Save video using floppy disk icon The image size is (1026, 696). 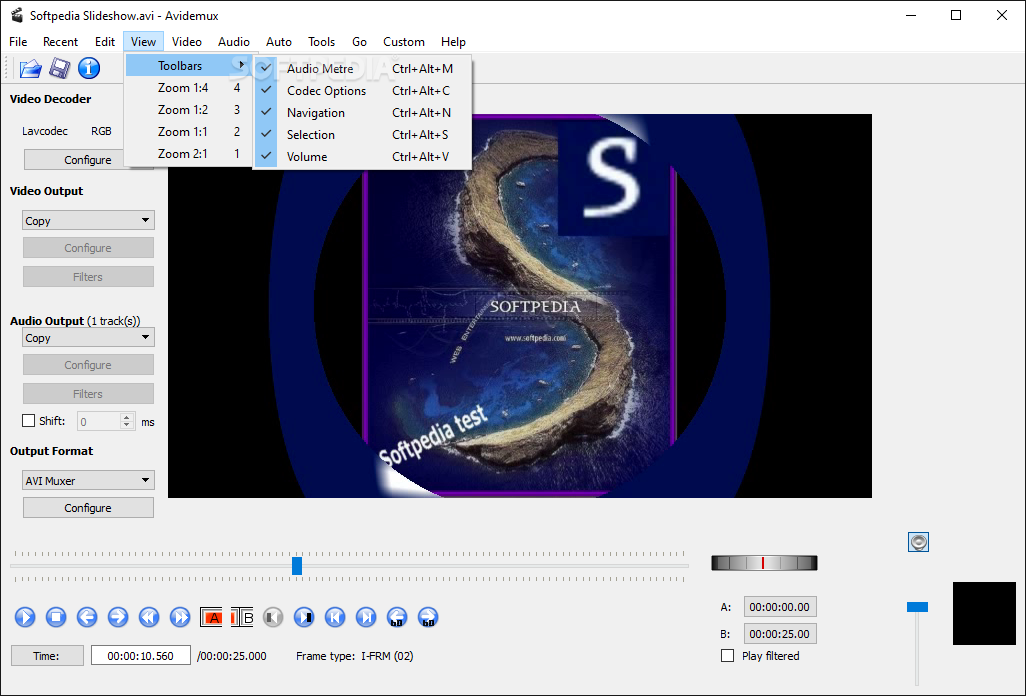60,68
